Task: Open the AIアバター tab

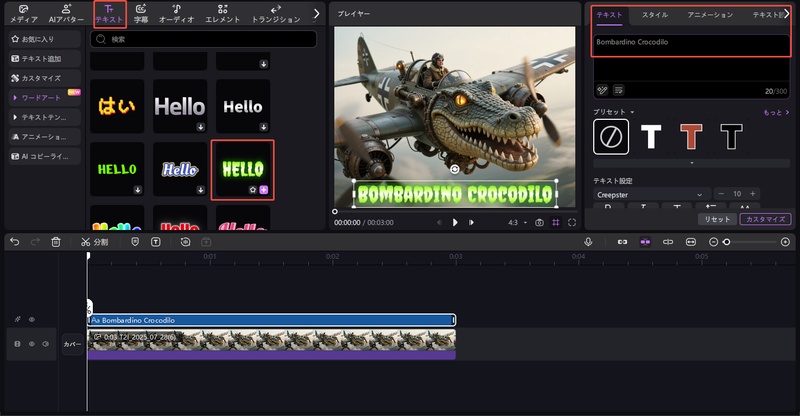Action: pos(66,14)
